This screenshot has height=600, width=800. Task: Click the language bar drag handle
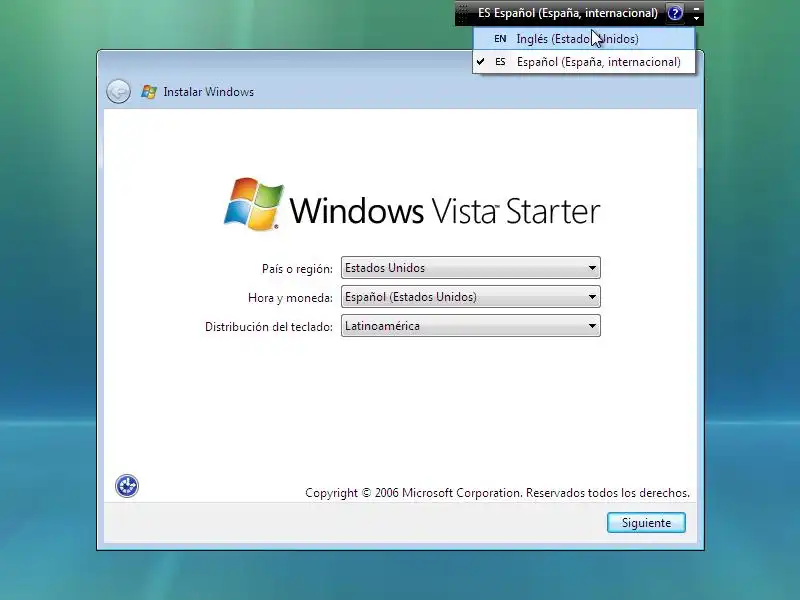(x=463, y=13)
